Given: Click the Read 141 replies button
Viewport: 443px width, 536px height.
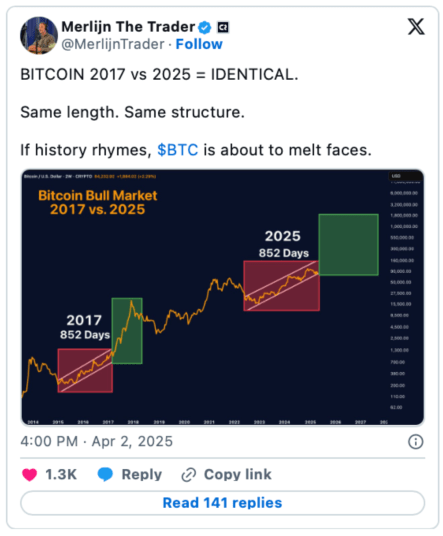Looking at the screenshot, I should (x=223, y=503).
